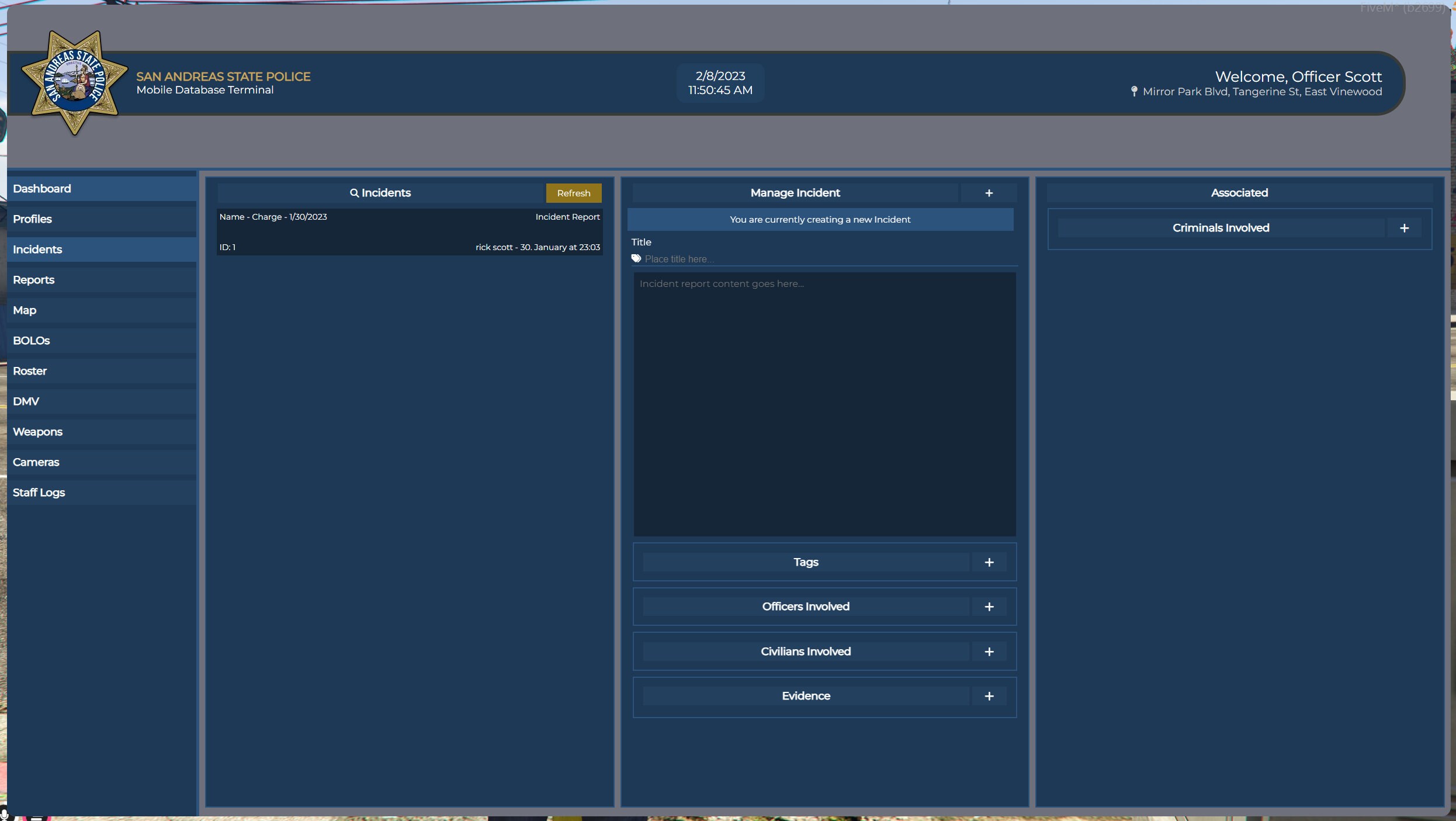Go to the DMV section
Image resolution: width=1456 pixels, height=821 pixels.
(102, 401)
